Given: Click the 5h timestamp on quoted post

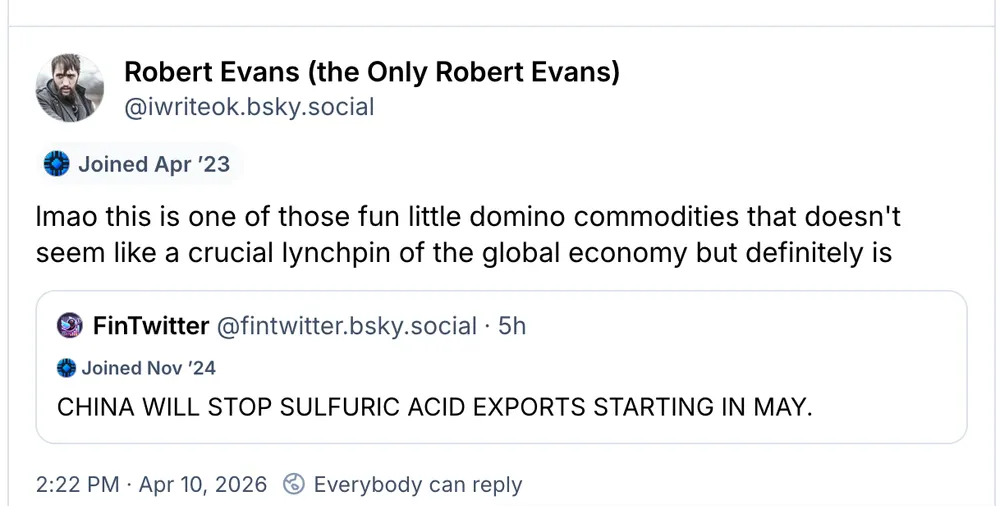Looking at the screenshot, I should click(512, 325).
